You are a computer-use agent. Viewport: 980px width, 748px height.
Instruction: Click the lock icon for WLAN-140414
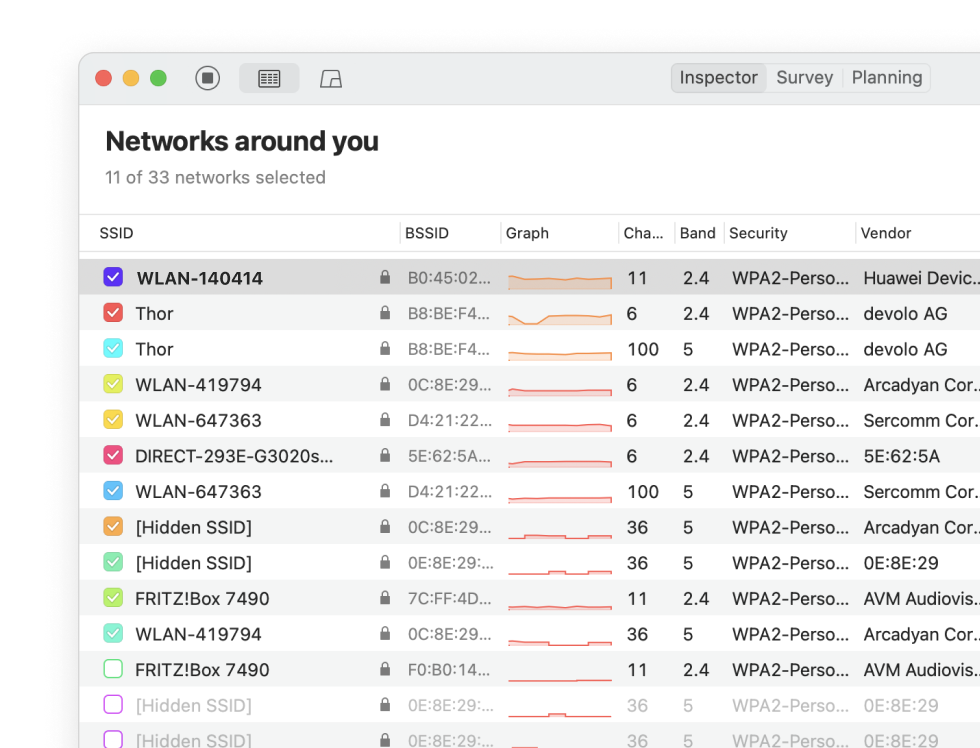pyautogui.click(x=385, y=278)
